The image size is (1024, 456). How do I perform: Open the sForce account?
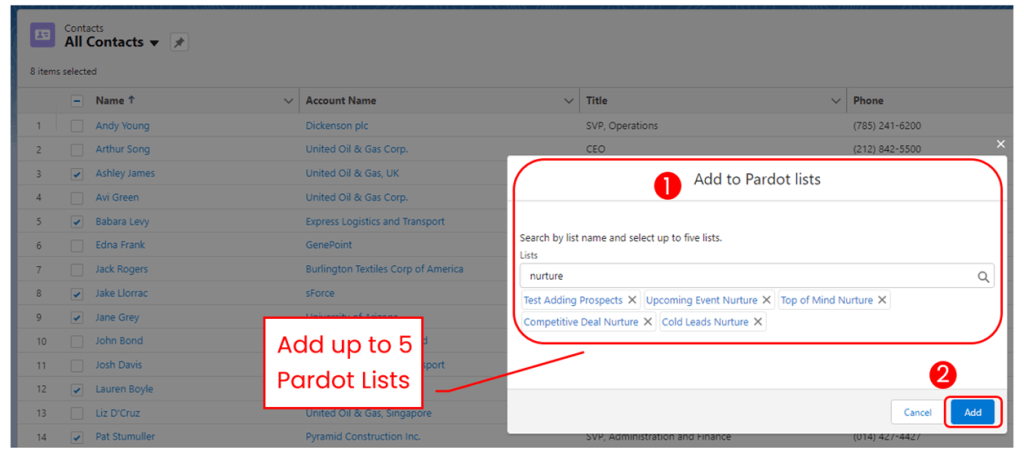[319, 293]
